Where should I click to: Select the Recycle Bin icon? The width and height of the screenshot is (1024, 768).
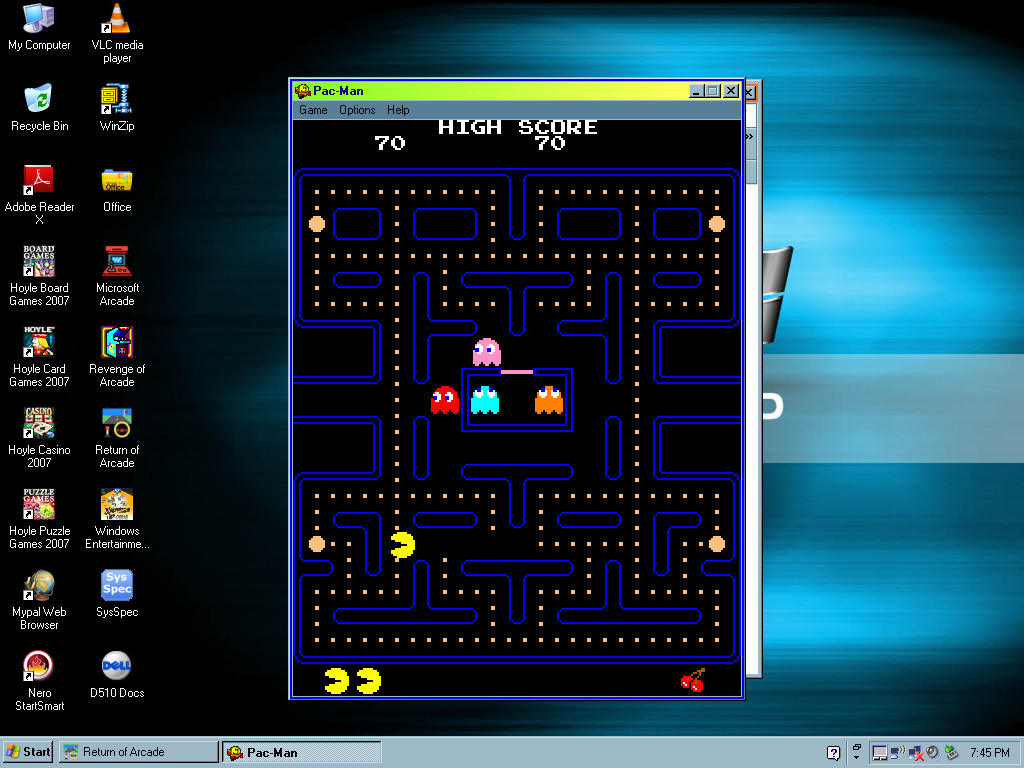pyautogui.click(x=39, y=108)
